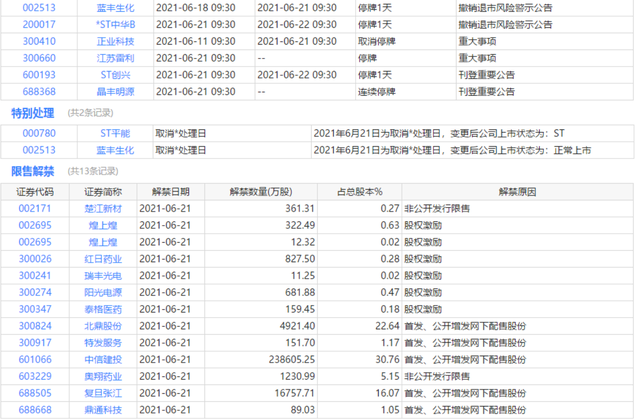Click the 解禁日期 column header
Screen dimensions: 640x420
coord(171,192)
